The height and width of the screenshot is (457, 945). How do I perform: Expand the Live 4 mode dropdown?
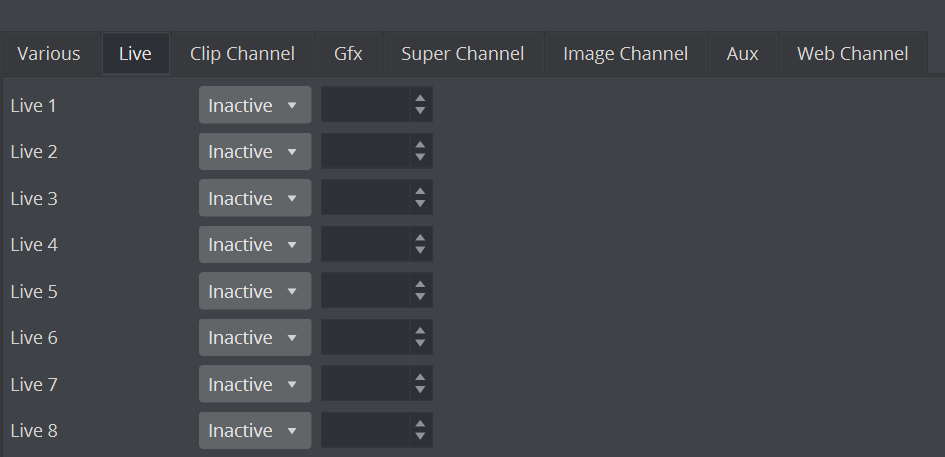point(254,245)
